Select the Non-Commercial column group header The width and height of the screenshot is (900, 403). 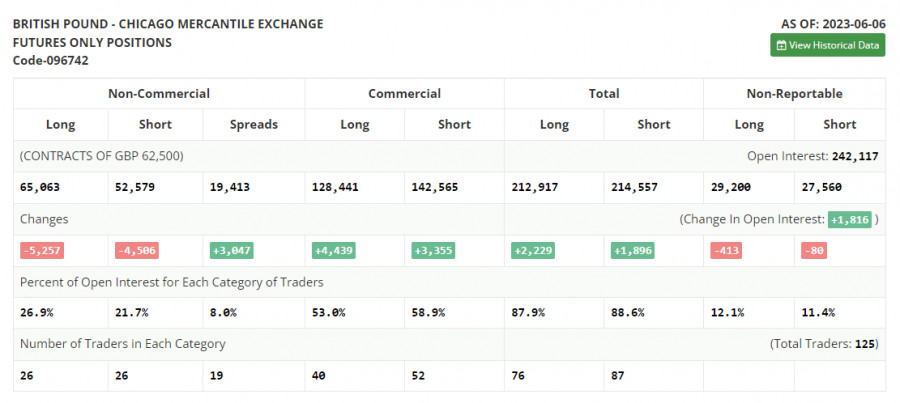[159, 94]
